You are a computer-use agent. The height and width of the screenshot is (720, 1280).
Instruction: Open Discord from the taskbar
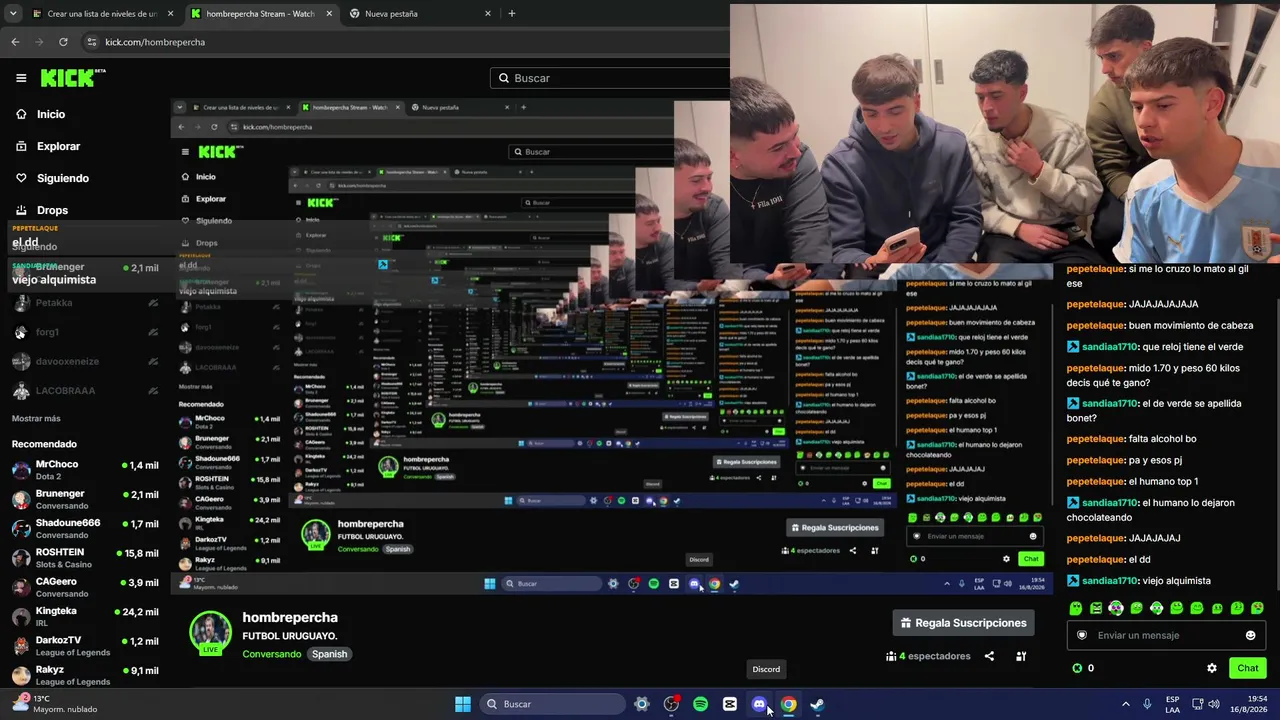pyautogui.click(x=759, y=704)
